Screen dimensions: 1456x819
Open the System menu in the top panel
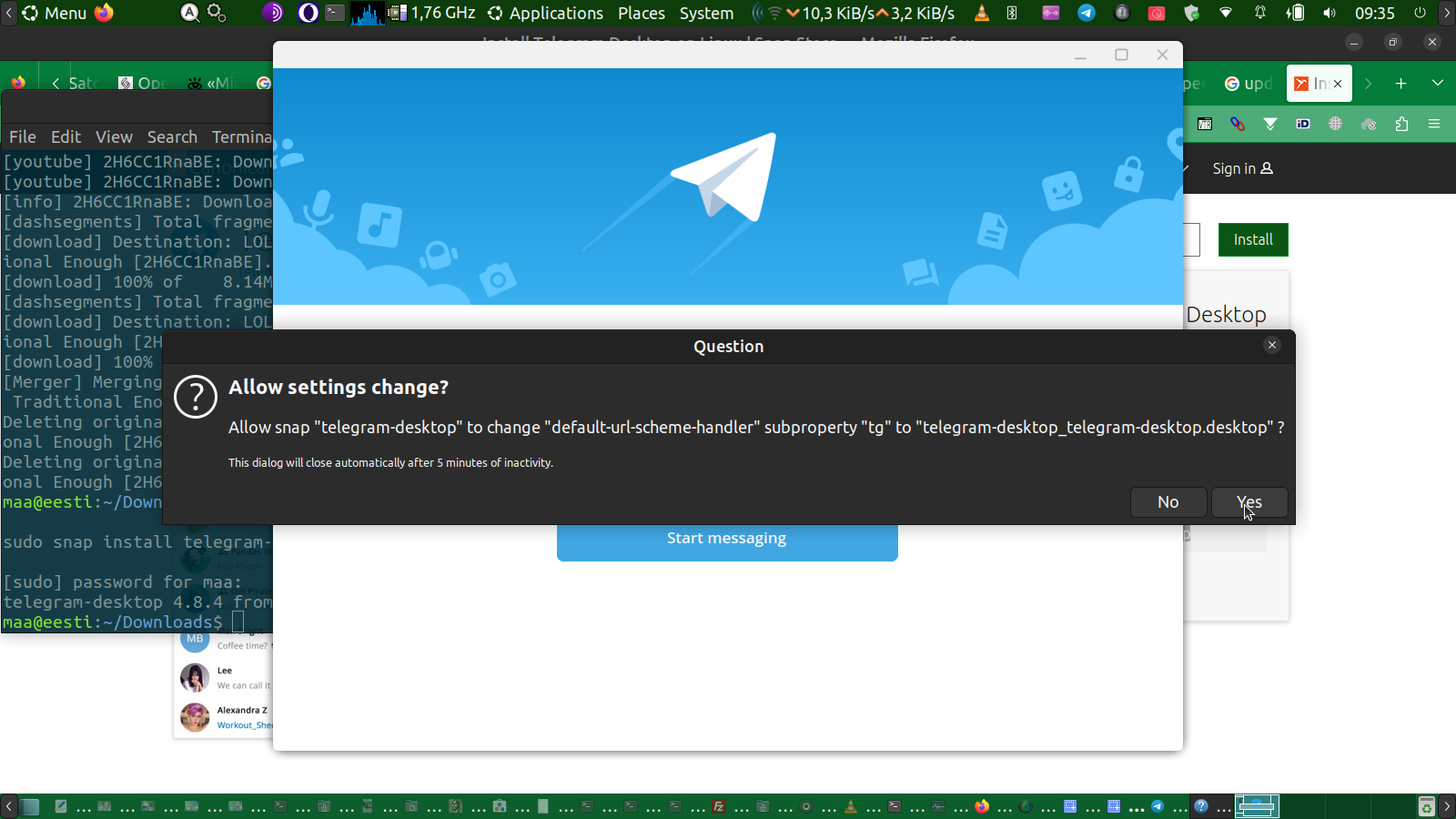click(x=706, y=13)
